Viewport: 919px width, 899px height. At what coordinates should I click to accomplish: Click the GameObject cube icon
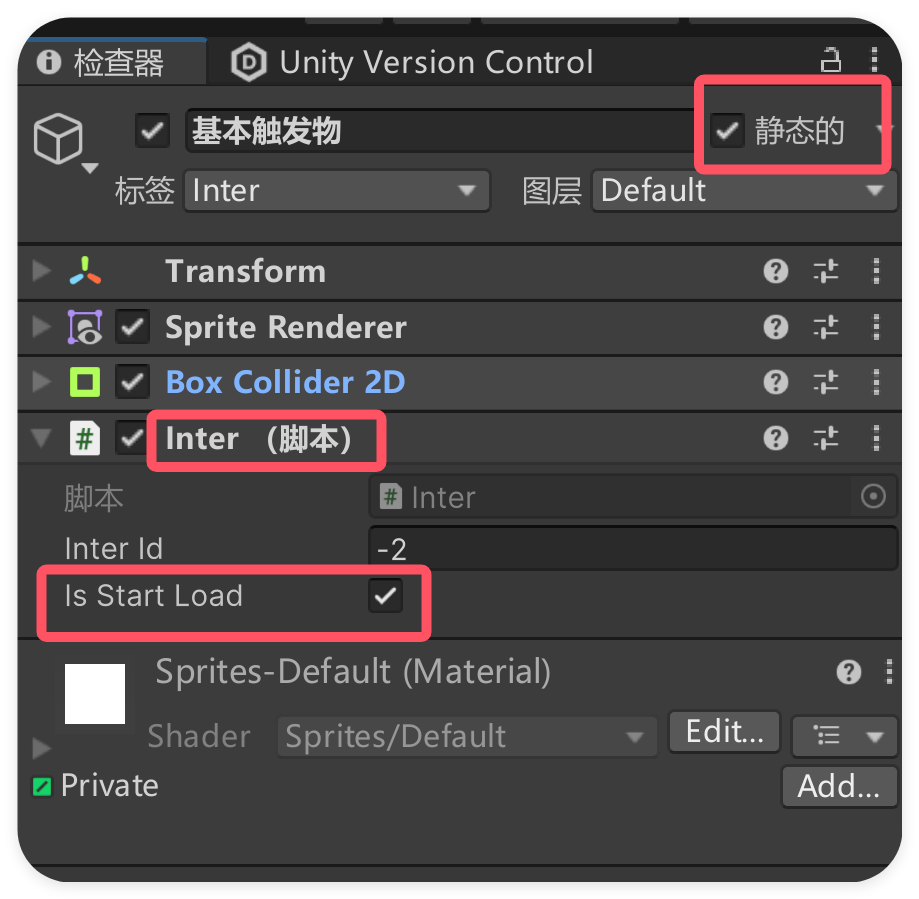tap(58, 138)
